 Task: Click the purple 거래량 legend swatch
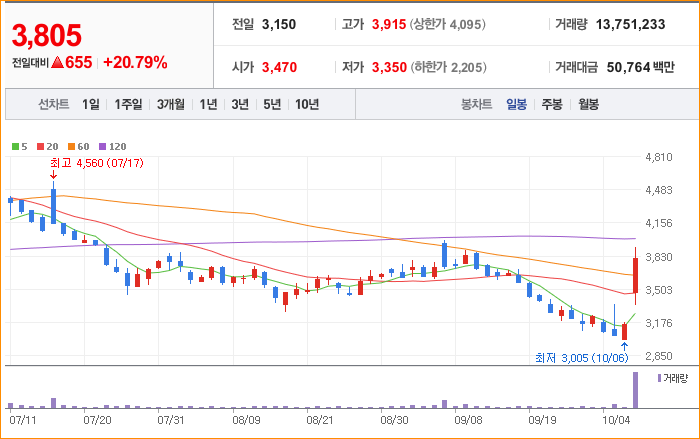click(x=659, y=378)
